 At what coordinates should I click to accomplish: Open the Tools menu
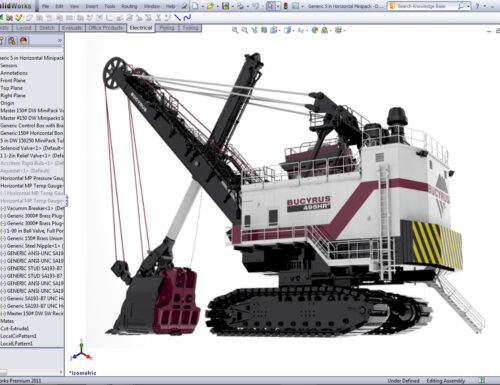click(110, 6)
